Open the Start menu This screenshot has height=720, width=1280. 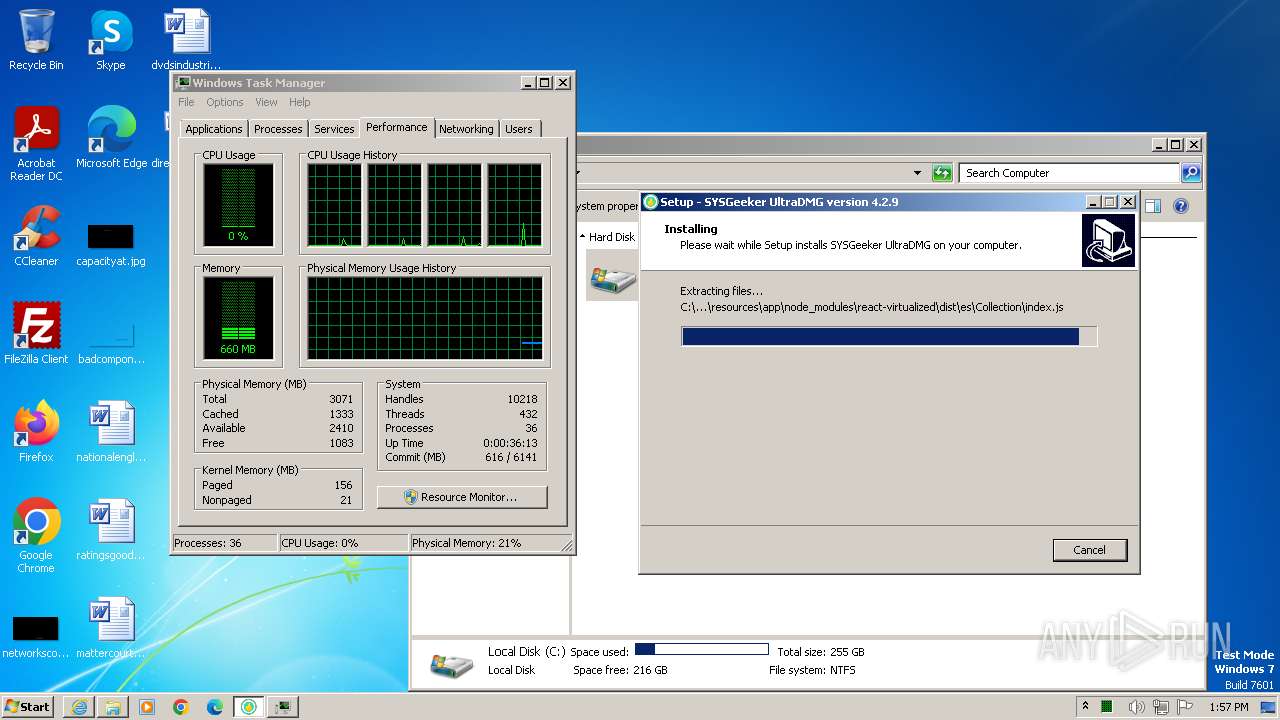(x=28, y=707)
